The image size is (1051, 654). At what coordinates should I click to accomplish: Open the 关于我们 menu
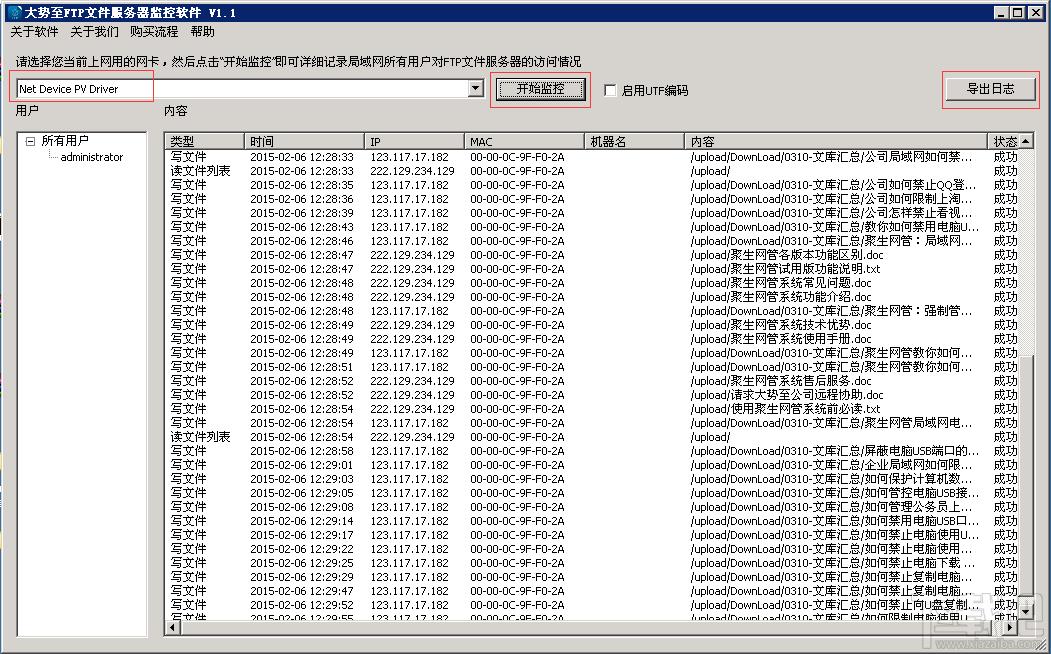[x=94, y=32]
